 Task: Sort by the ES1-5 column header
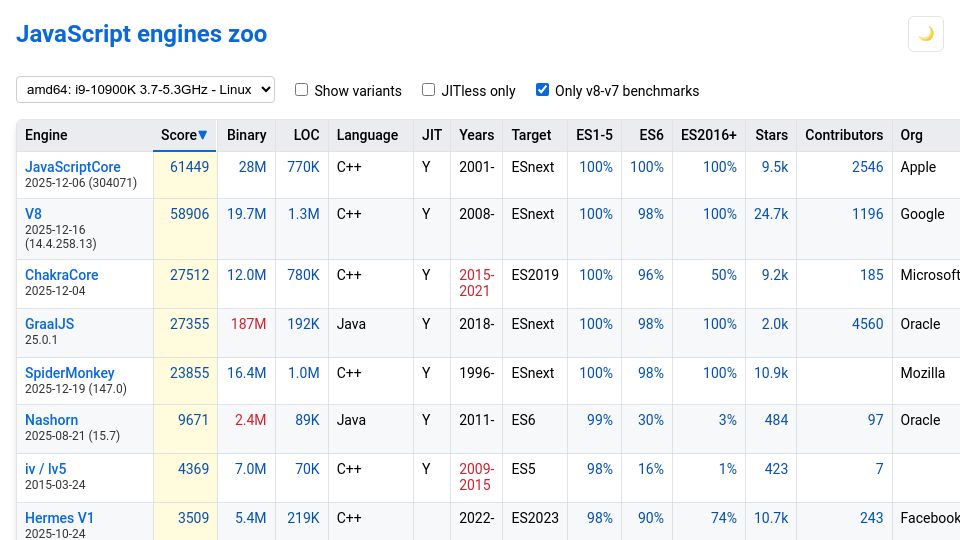click(594, 135)
